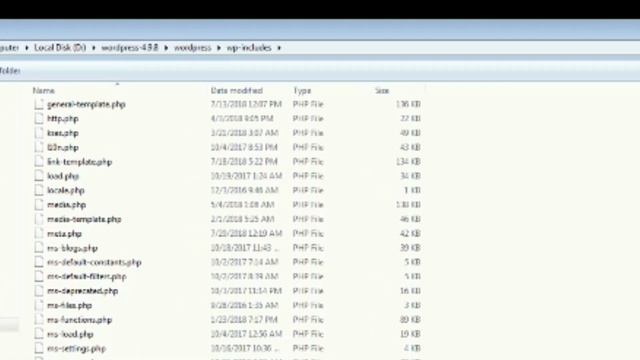Select the file icon of general-template.php
The image size is (640, 360).
pos(39,104)
